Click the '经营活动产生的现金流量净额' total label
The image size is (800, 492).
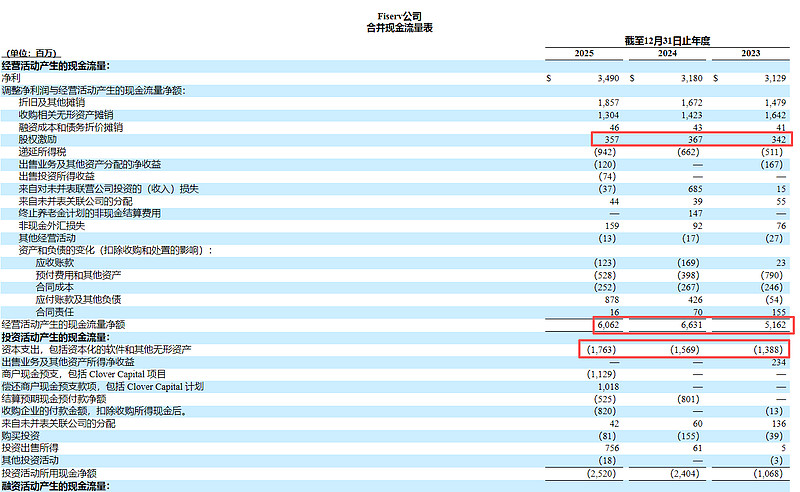[63, 325]
